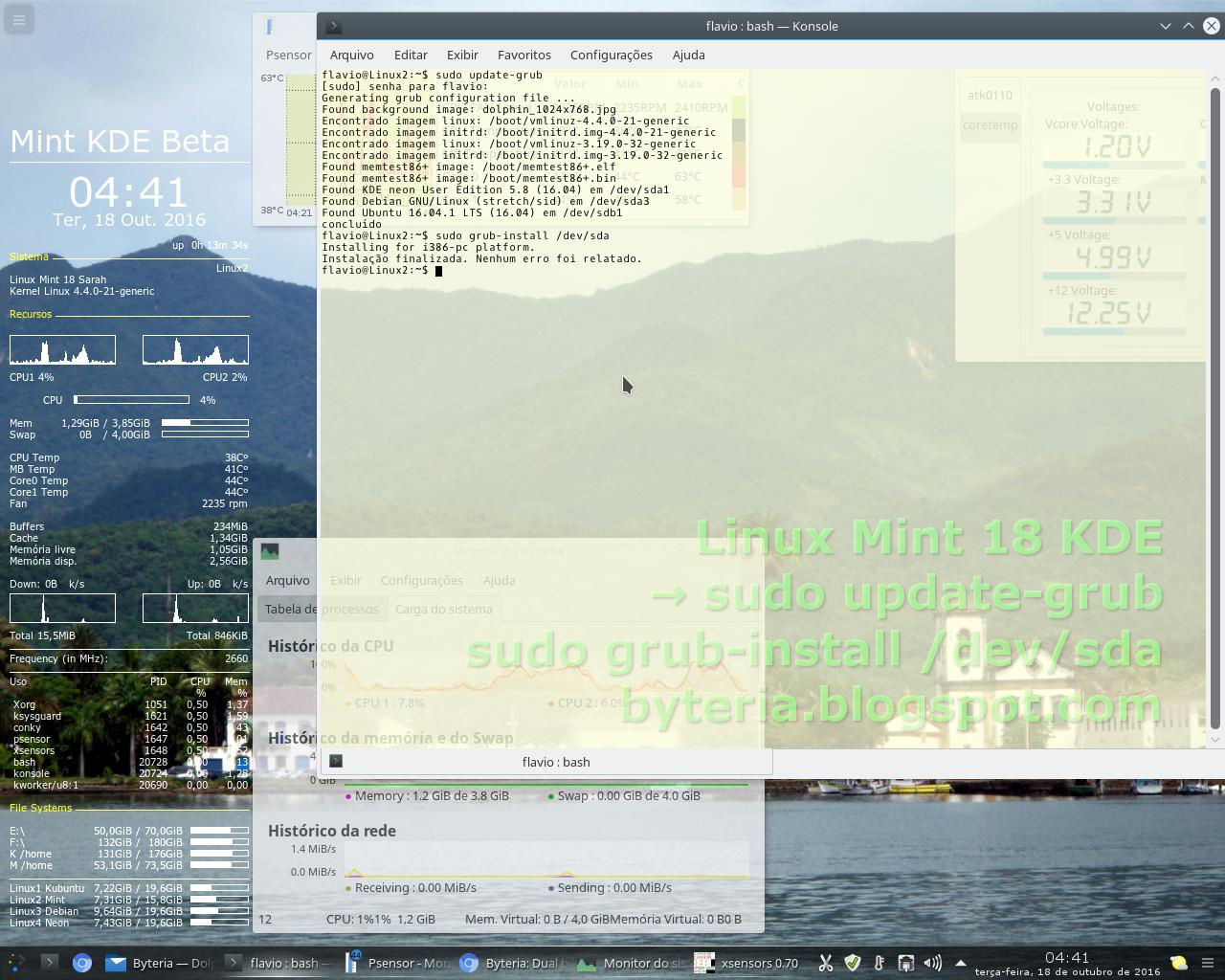Click the Klipper scissors tray icon
The width and height of the screenshot is (1225, 980).
click(825, 963)
